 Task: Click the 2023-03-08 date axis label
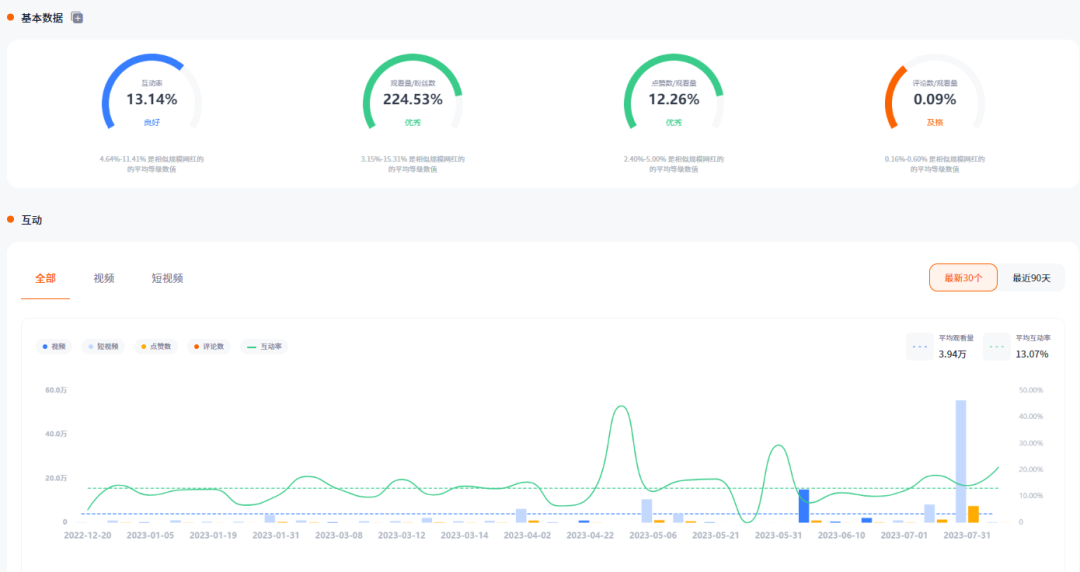click(339, 535)
